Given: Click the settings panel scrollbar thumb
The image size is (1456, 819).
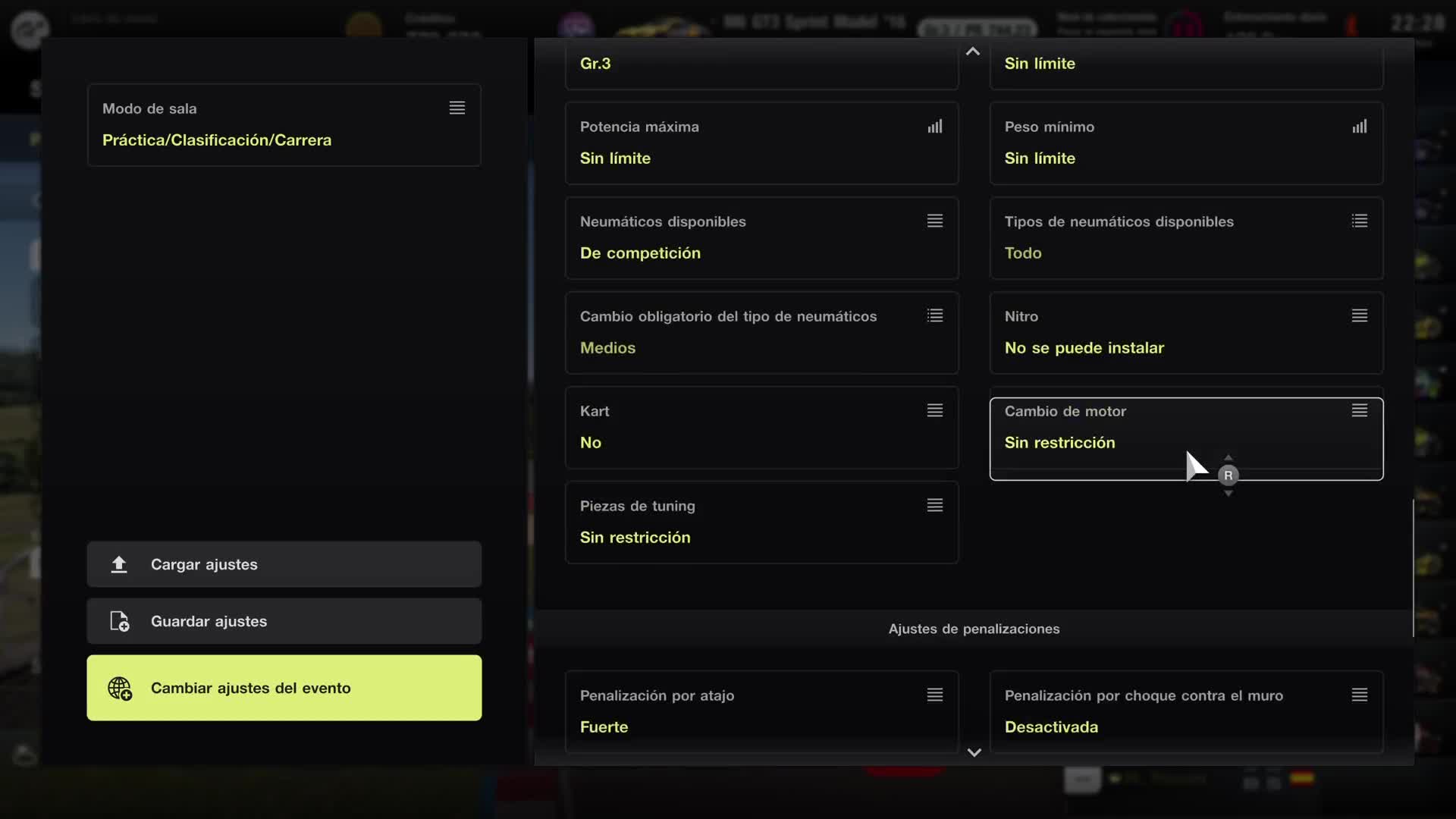Looking at the screenshot, I should tap(1413, 569).
